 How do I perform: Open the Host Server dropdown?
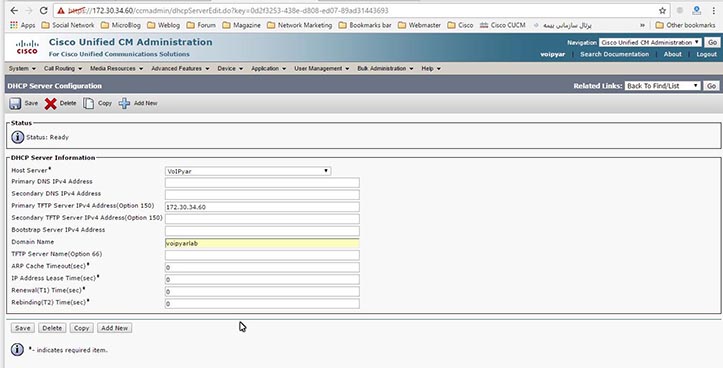248,171
